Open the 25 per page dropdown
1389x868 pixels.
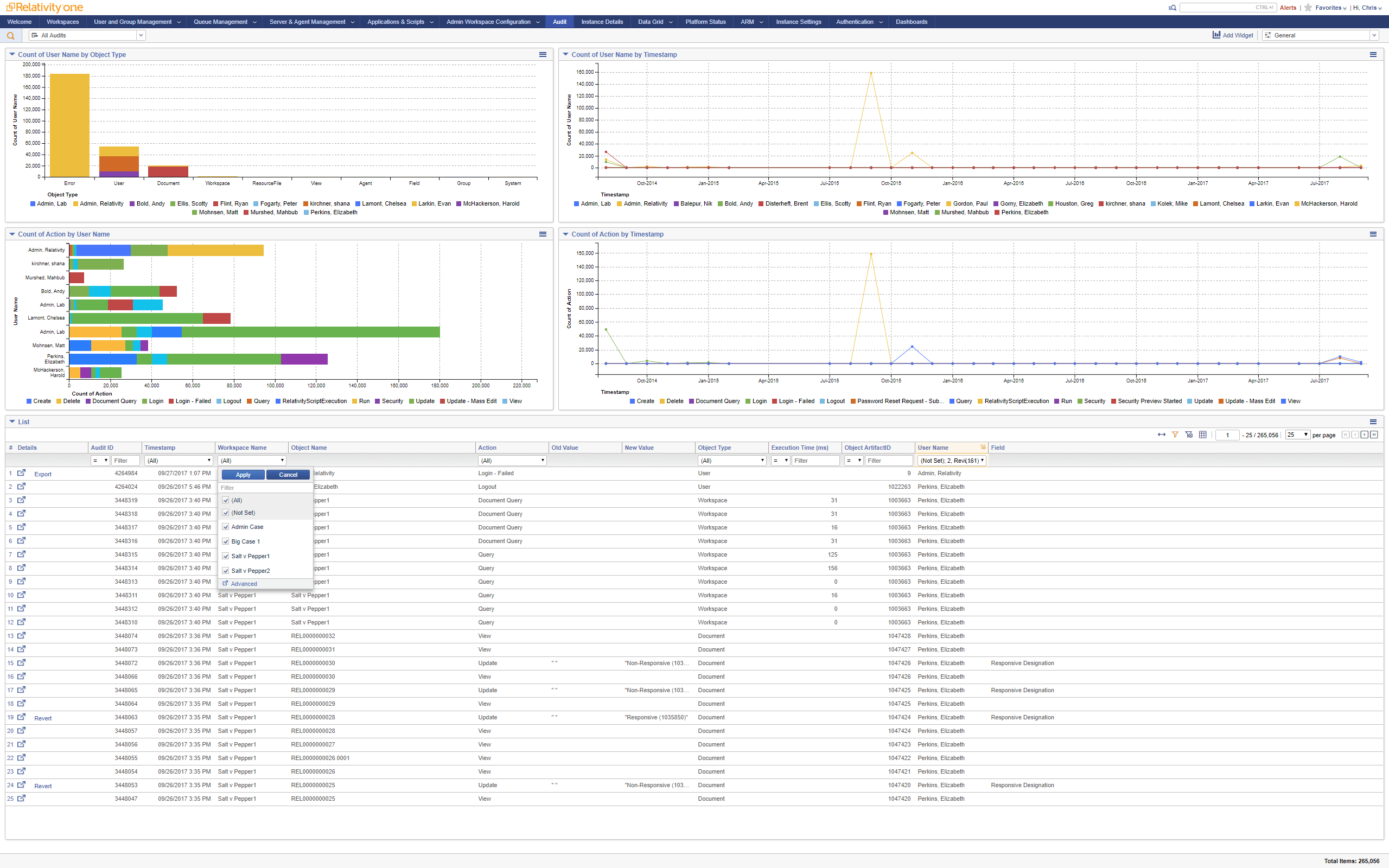click(x=1298, y=435)
